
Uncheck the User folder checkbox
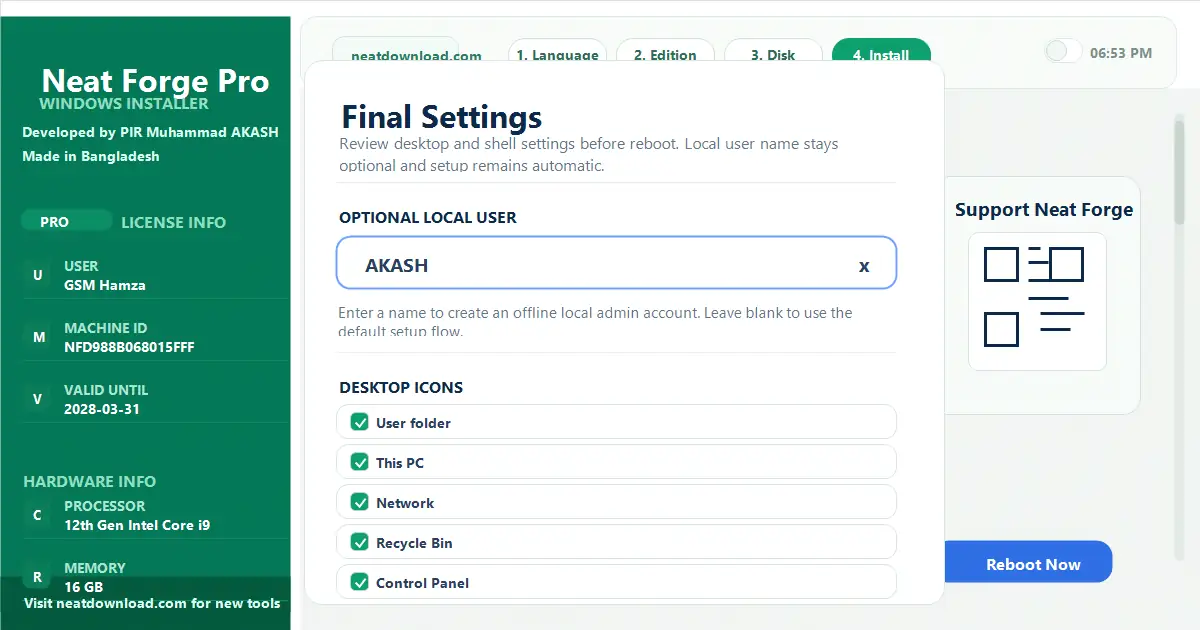coord(360,423)
